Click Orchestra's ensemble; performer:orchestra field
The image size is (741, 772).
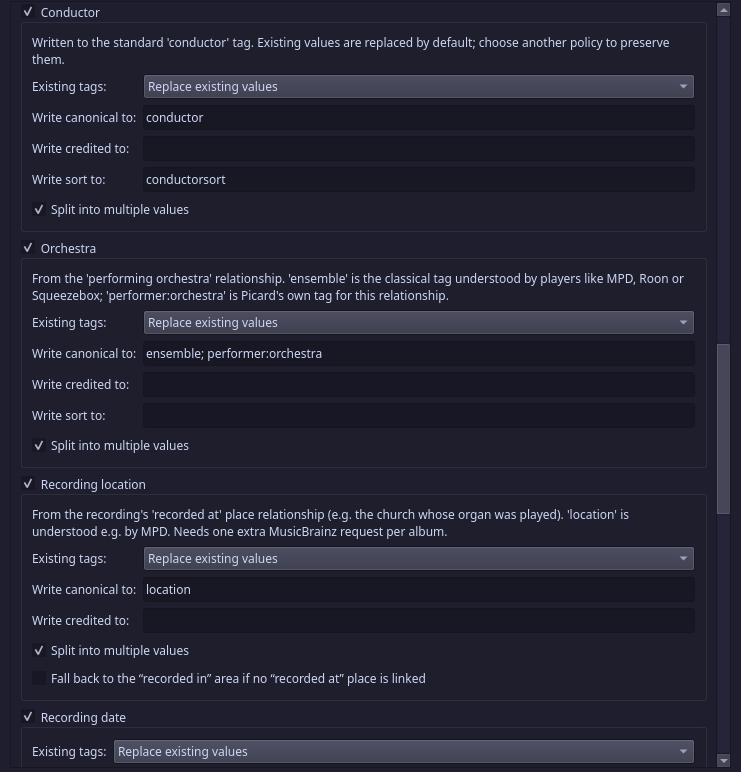419,354
